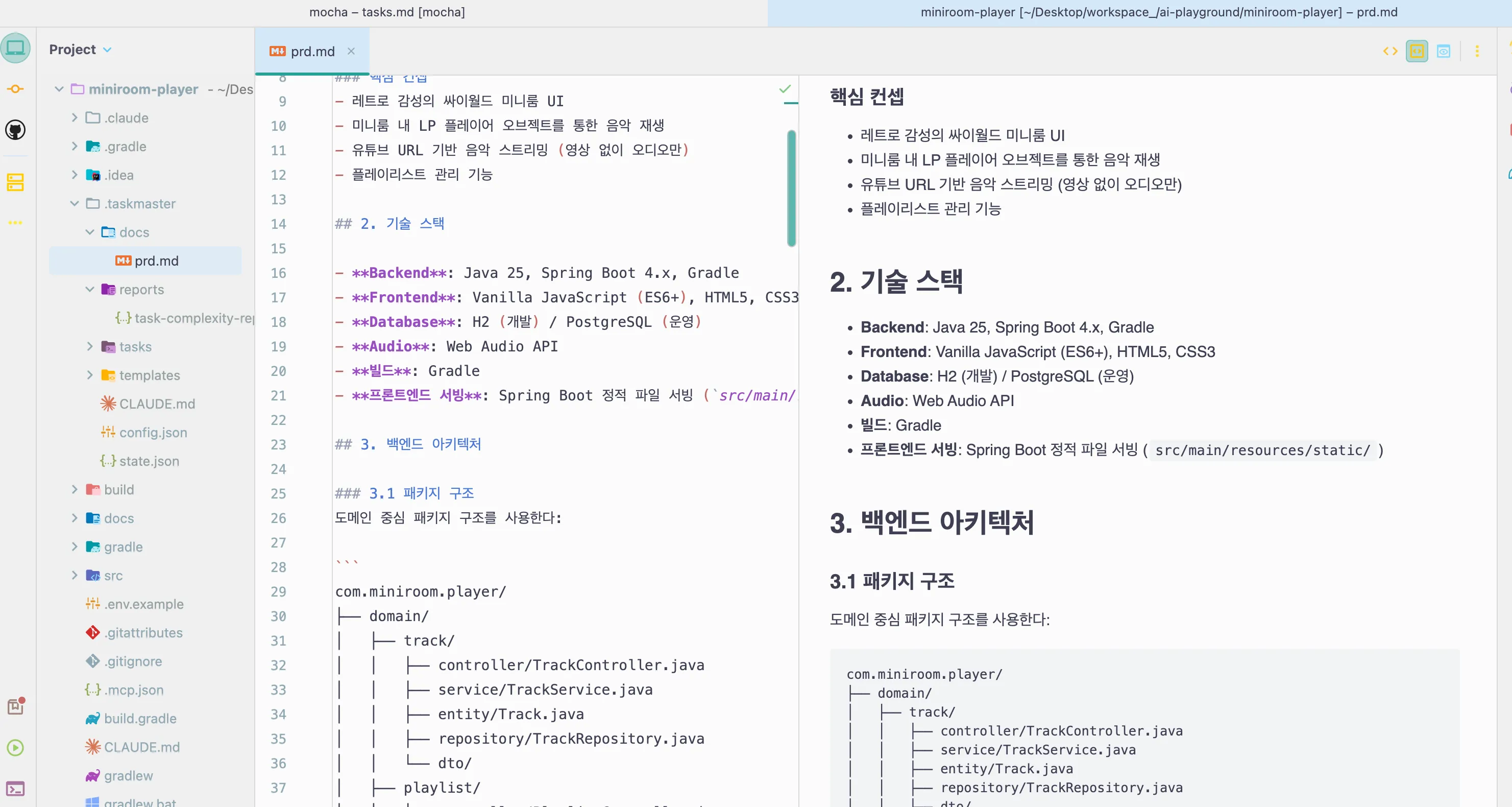Click the red build folder icon
Screen dimensions: 1512x807
(x=93, y=490)
